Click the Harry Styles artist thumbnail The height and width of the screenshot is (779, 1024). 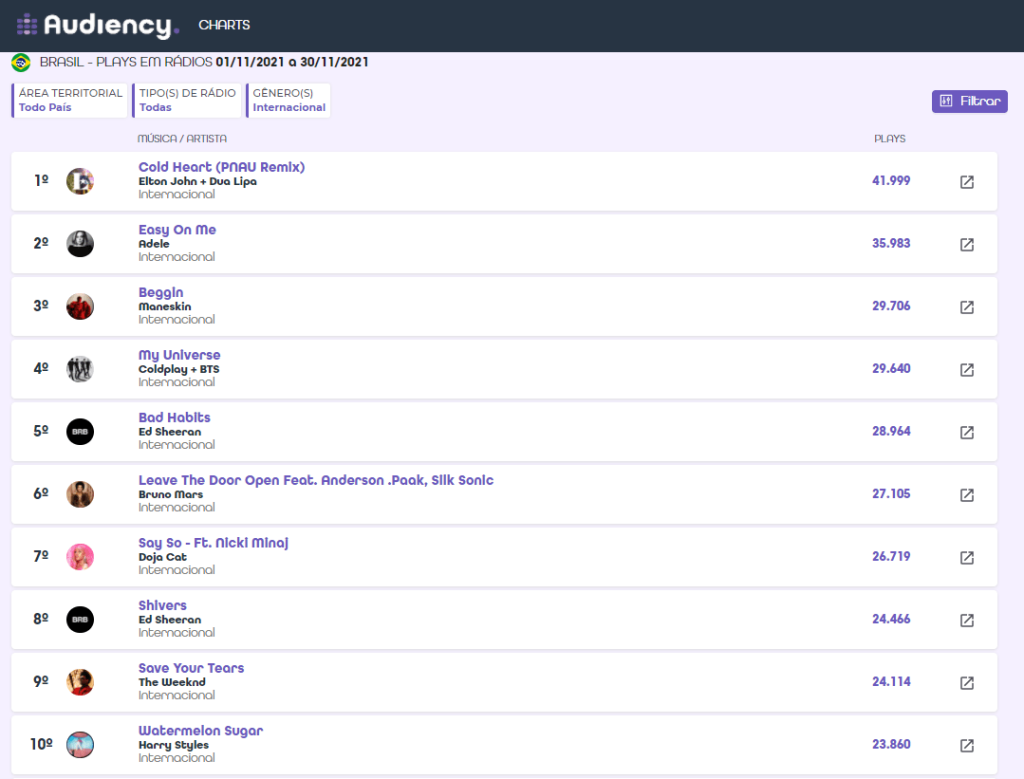pyautogui.click(x=80, y=746)
